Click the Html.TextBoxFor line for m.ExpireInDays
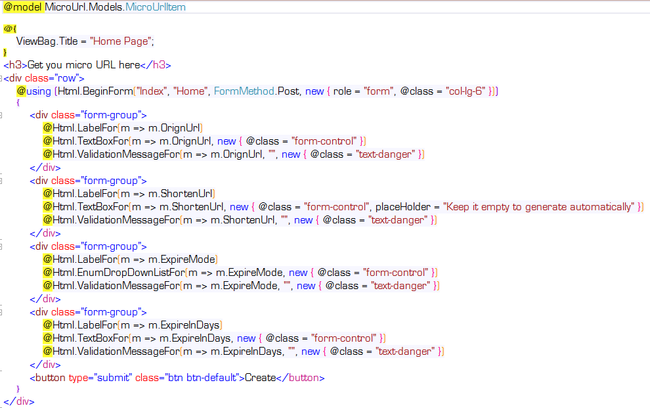 pyautogui.click(x=214, y=338)
